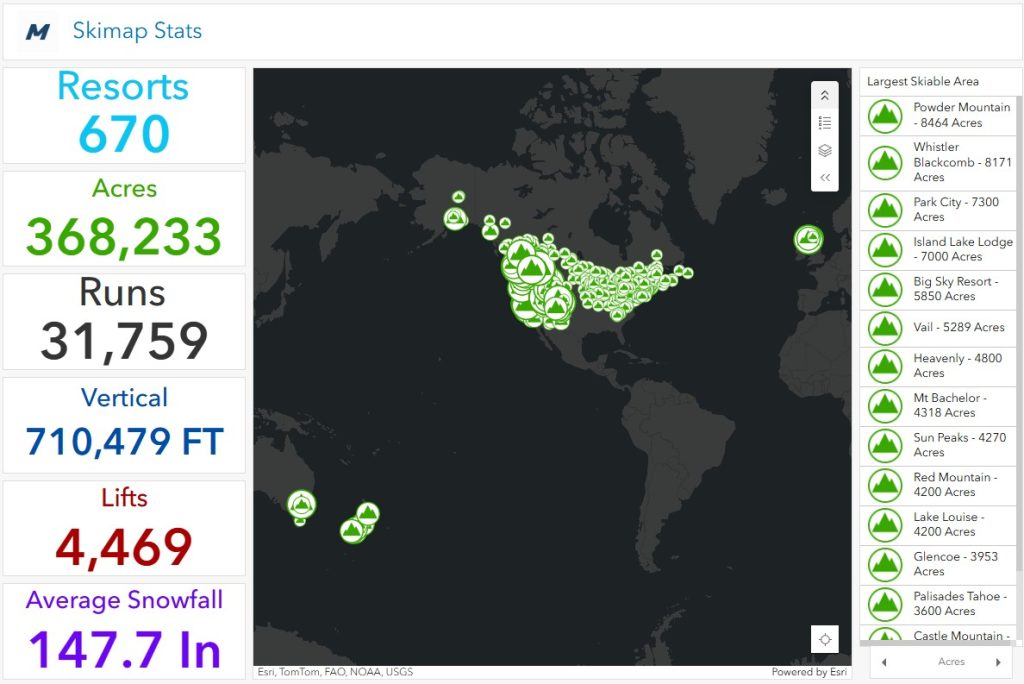Click Heavenly's mountain icon in the list
1024x684 pixels.
(884, 366)
